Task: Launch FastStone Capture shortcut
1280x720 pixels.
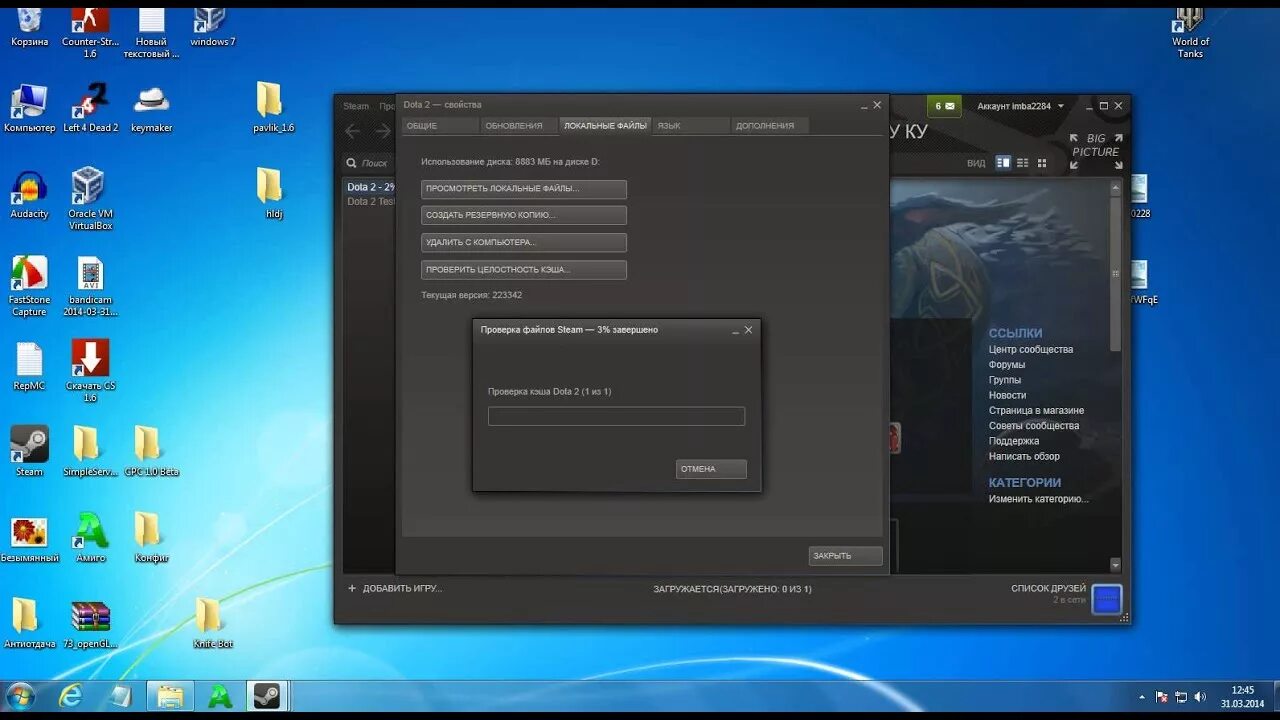Action: coord(29,287)
